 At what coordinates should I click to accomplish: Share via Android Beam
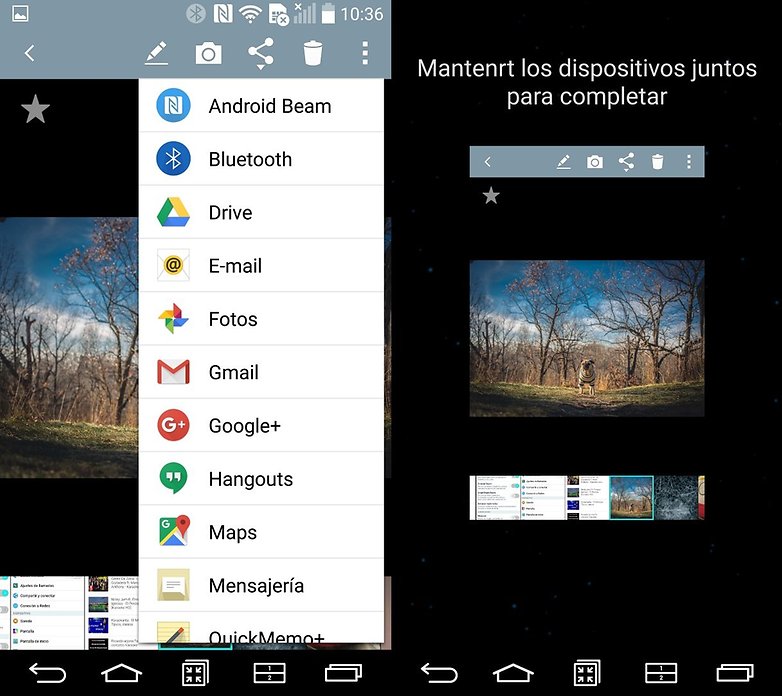click(x=261, y=106)
